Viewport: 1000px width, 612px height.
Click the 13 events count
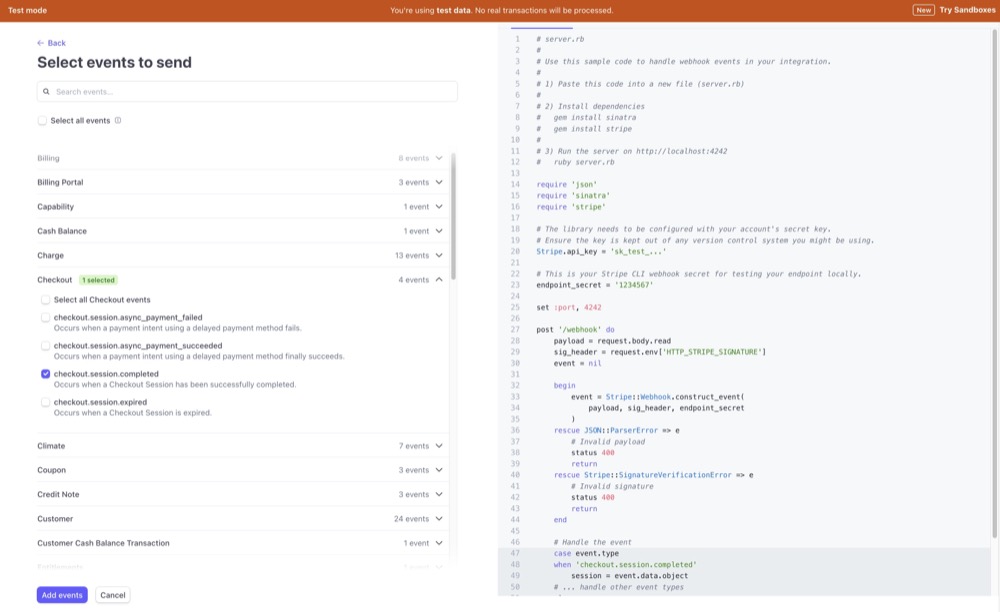pyautogui.click(x=412, y=255)
